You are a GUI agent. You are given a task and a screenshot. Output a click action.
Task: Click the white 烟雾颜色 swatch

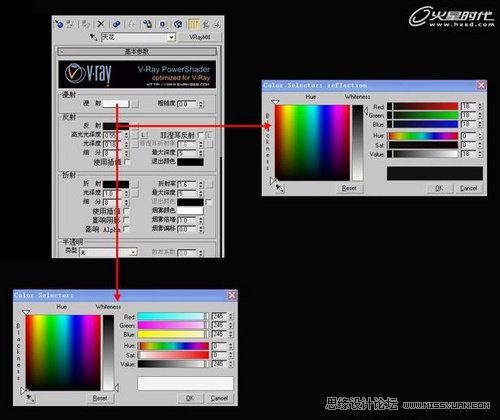(190, 211)
